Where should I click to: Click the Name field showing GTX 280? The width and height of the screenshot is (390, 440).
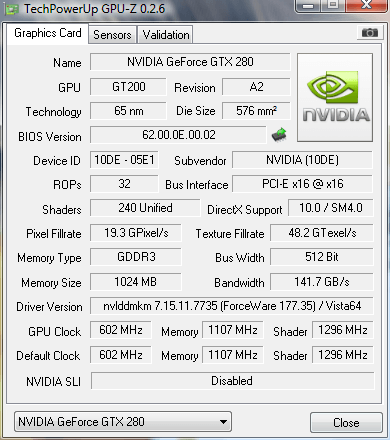190,62
